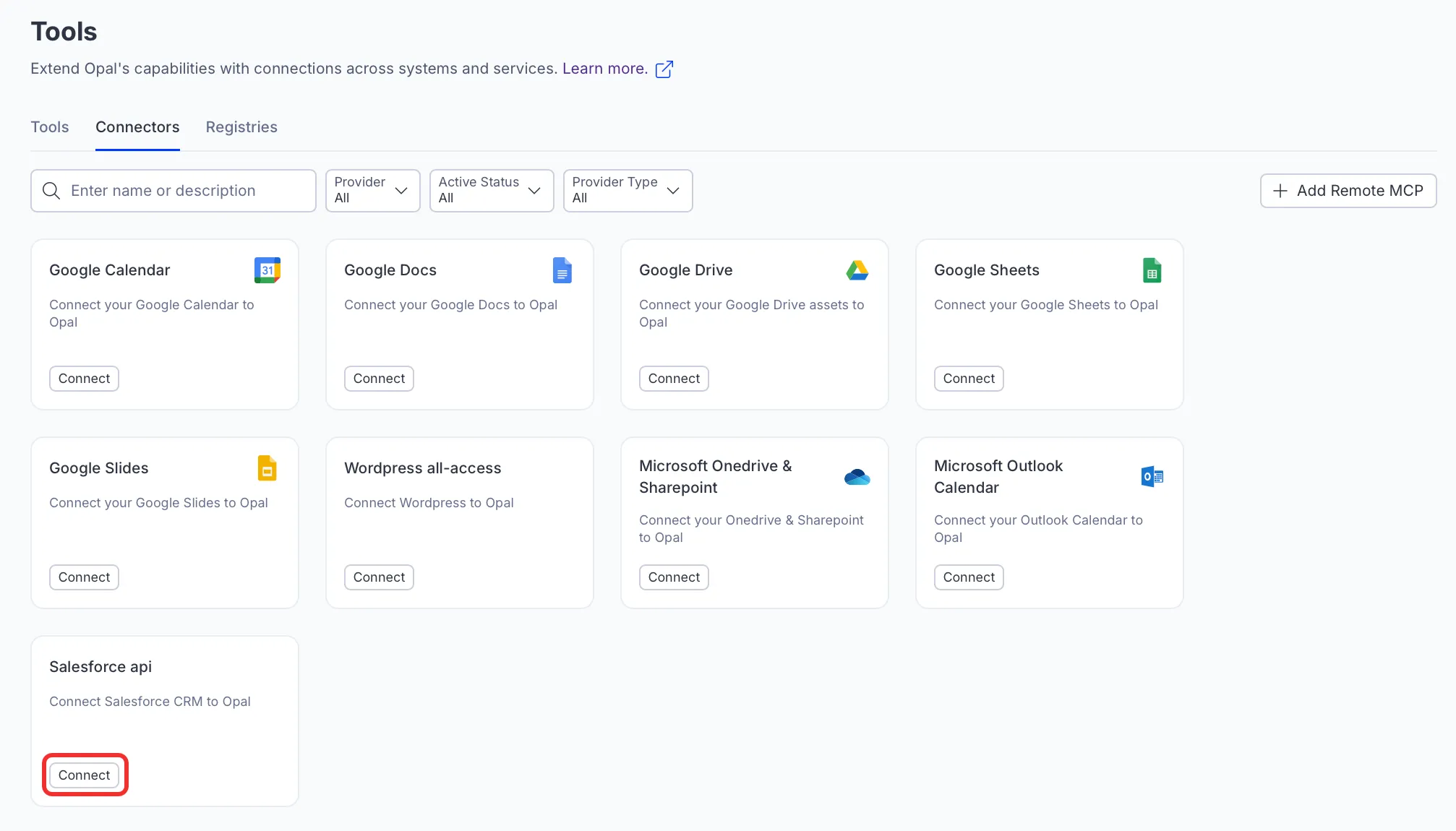Viewport: 1456px width, 831px height.
Task: Click the Google Calendar icon
Action: click(267, 270)
